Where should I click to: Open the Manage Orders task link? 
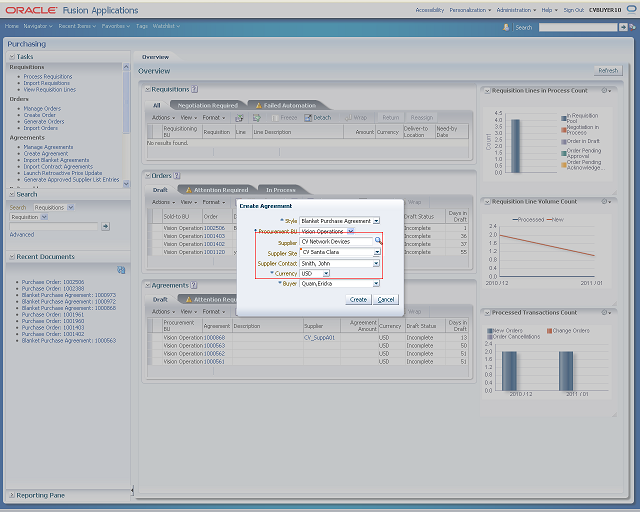click(x=42, y=109)
